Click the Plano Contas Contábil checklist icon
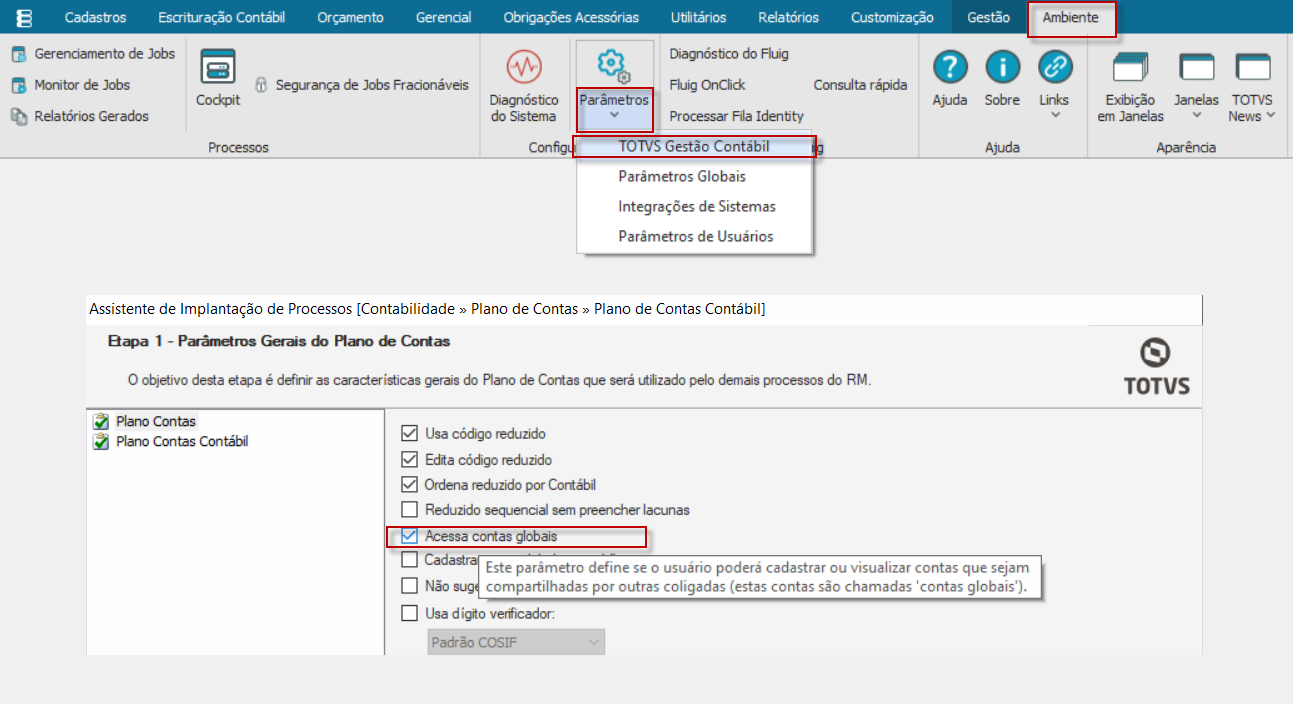The height and width of the screenshot is (704, 1293). click(101, 441)
